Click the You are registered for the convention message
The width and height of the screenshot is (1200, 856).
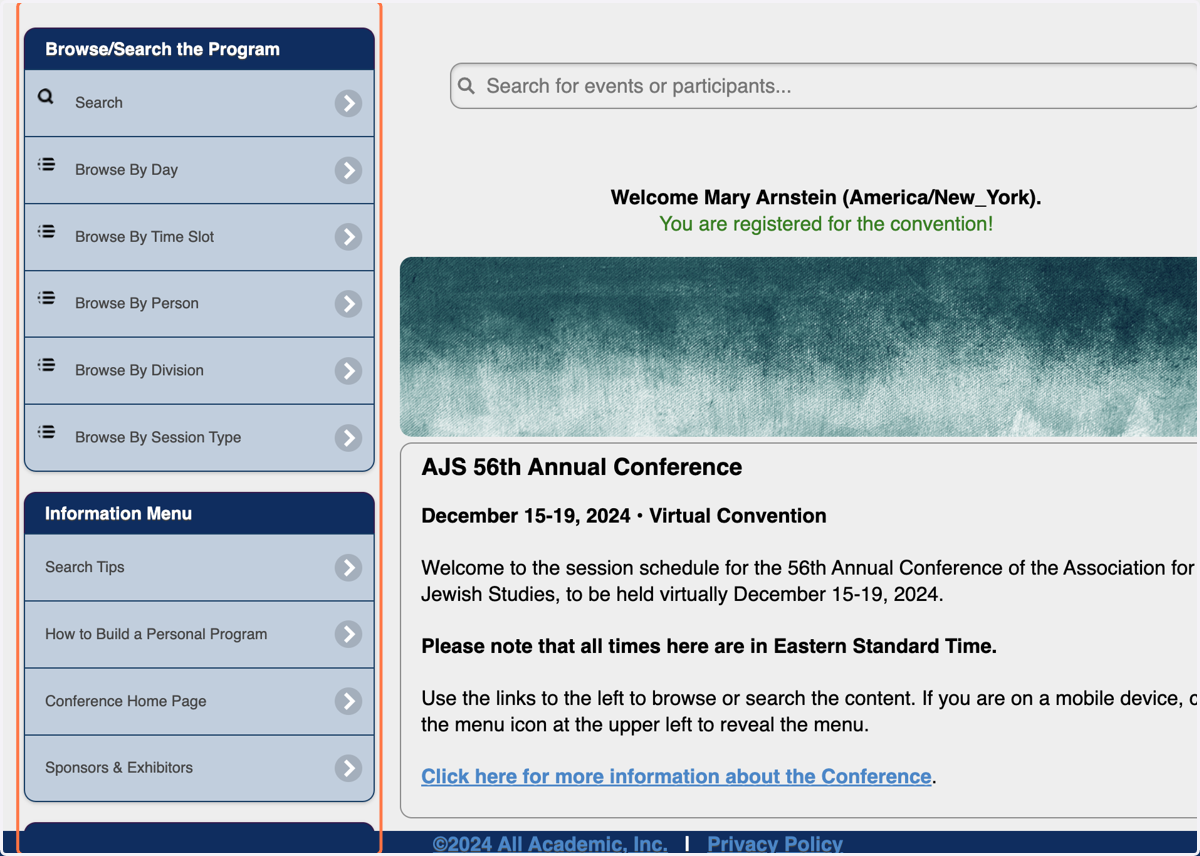click(826, 224)
